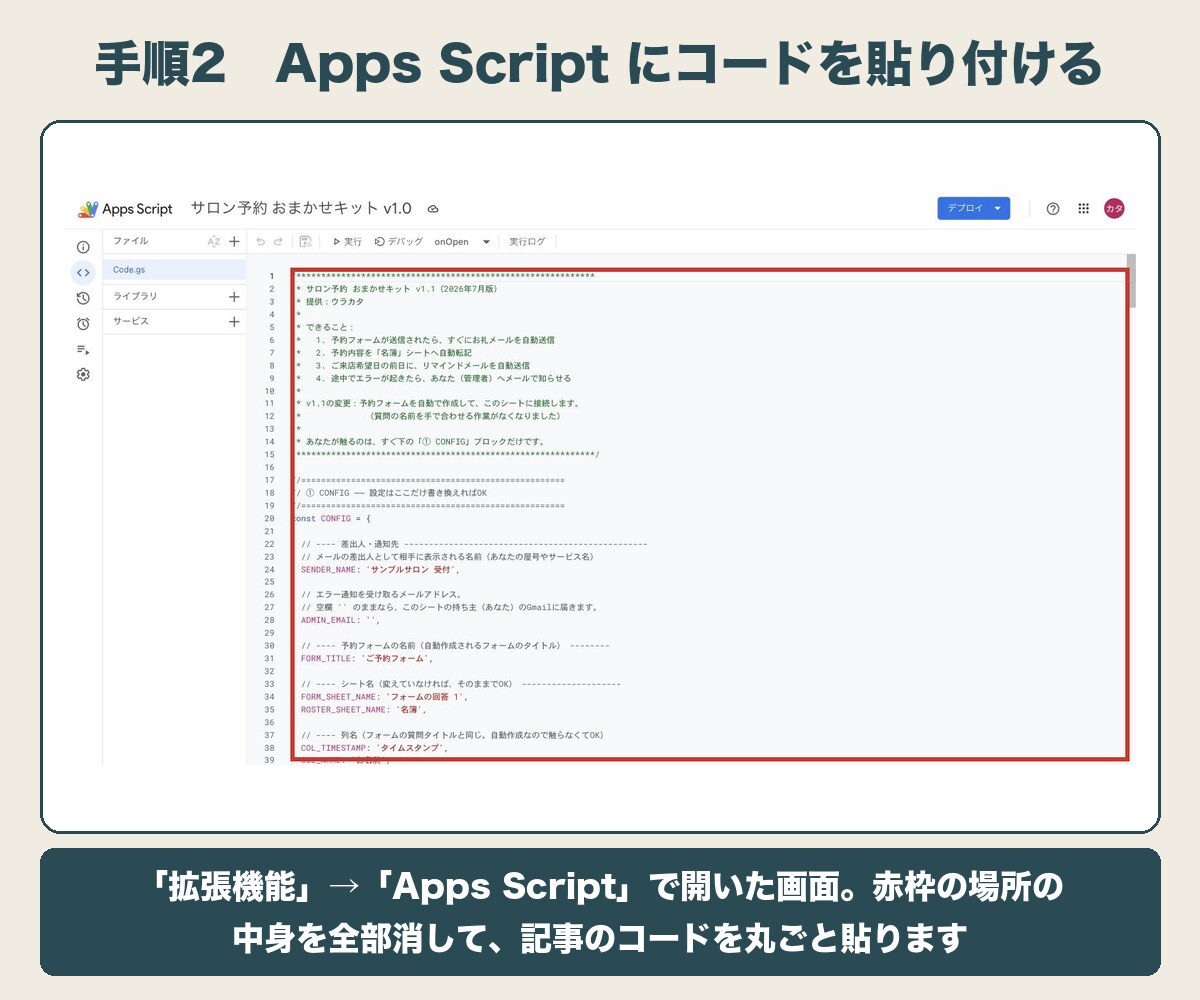Click the ライブラリ section header
The width and height of the screenshot is (1200, 1000).
click(135, 296)
